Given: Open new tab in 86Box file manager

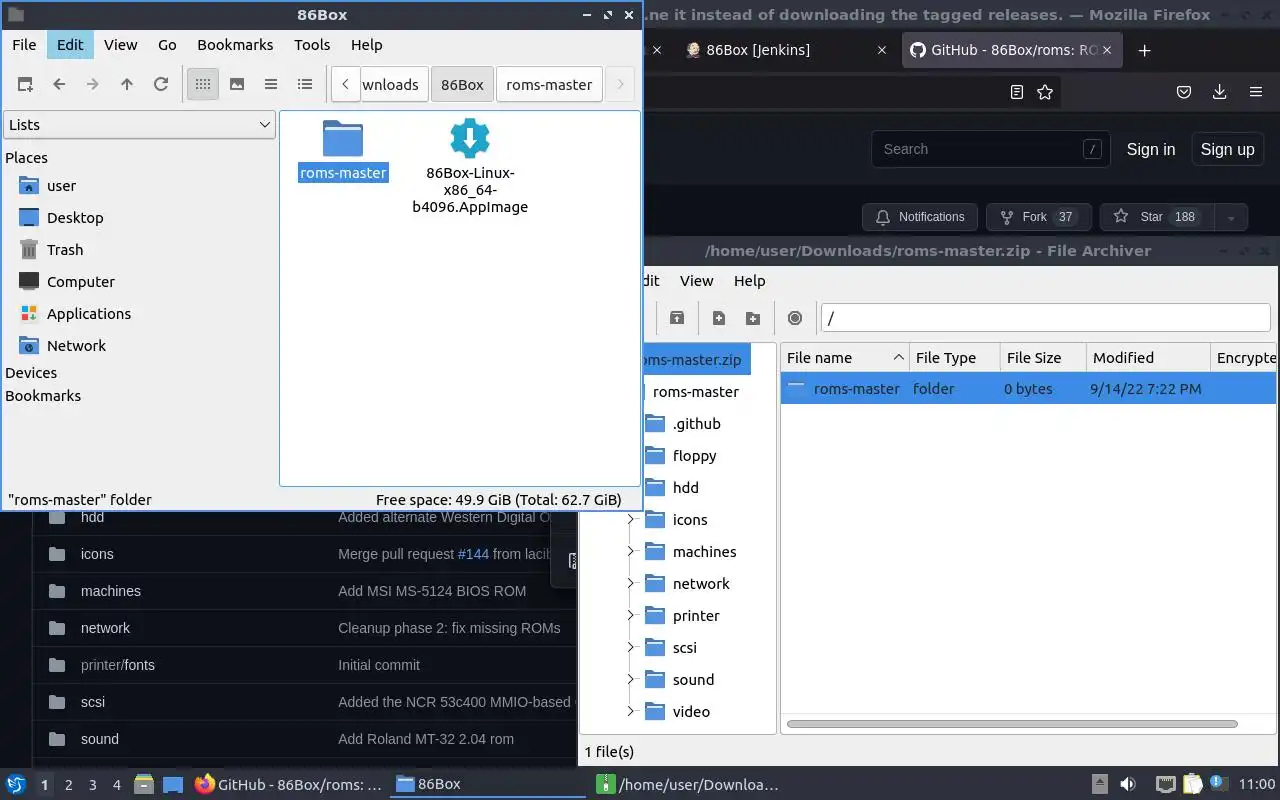Looking at the screenshot, I should [x=25, y=85].
